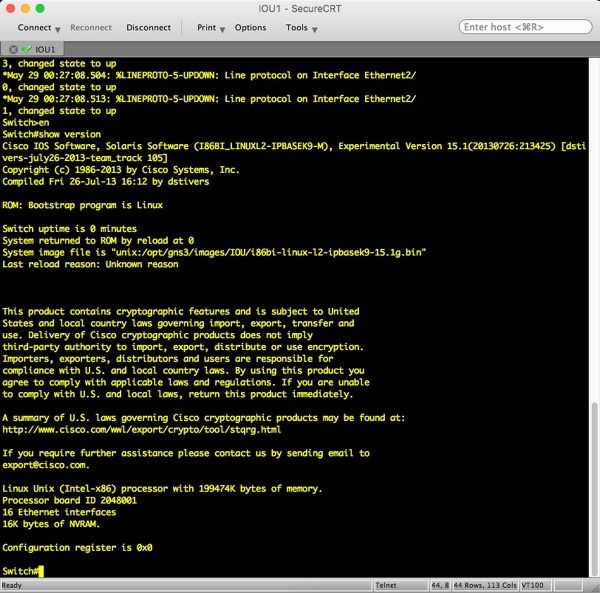600x593 pixels.
Task: Click the 'Configuration register is 0x0' line
Action: [77, 547]
